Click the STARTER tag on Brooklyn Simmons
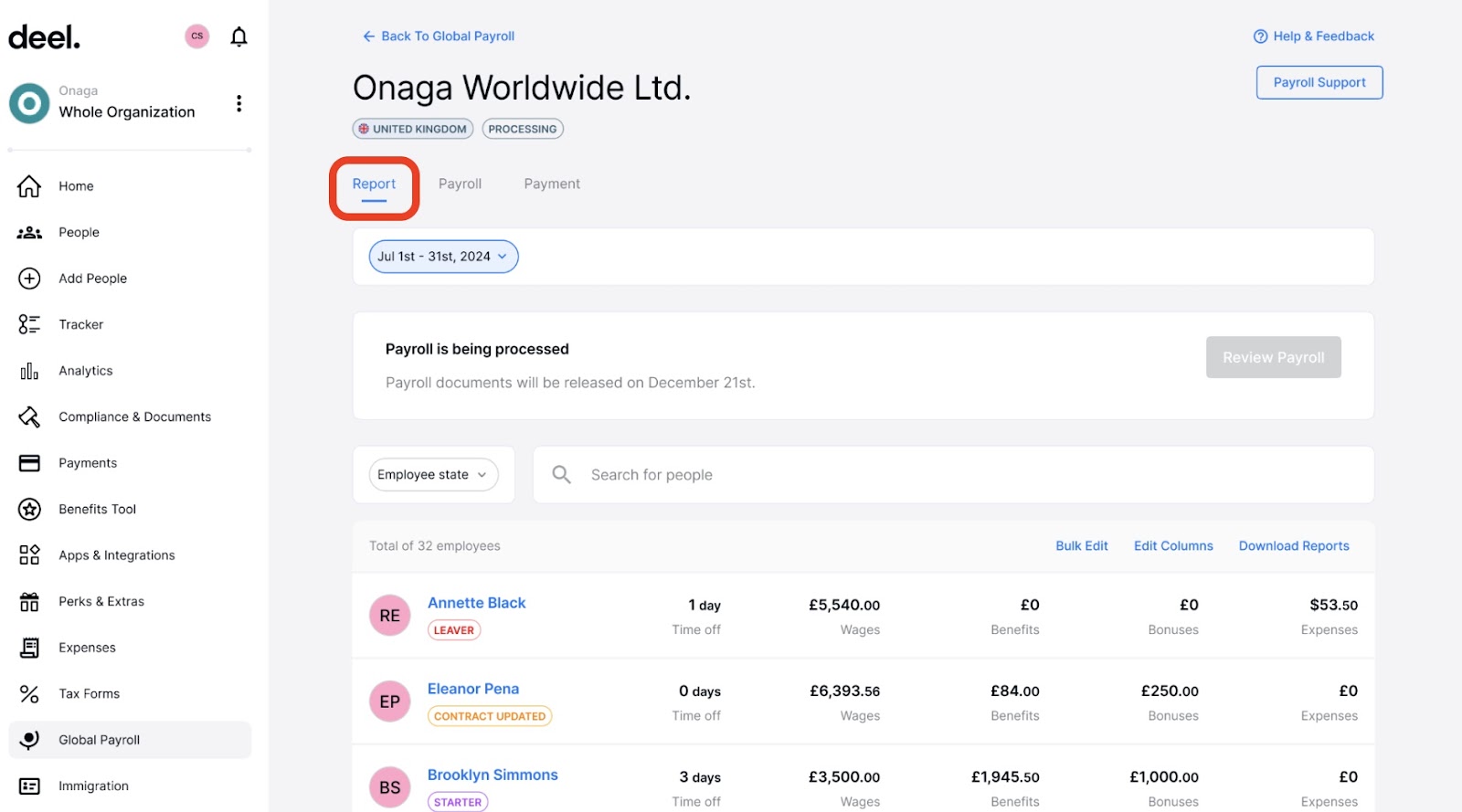1462x812 pixels. (x=458, y=802)
